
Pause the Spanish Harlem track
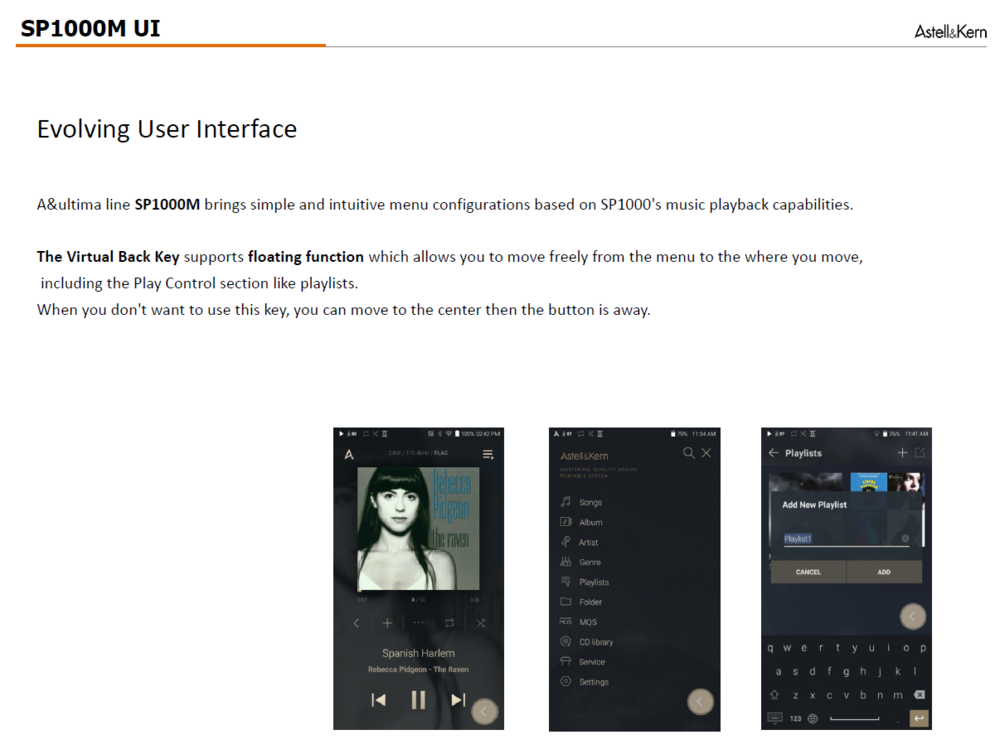[418, 700]
